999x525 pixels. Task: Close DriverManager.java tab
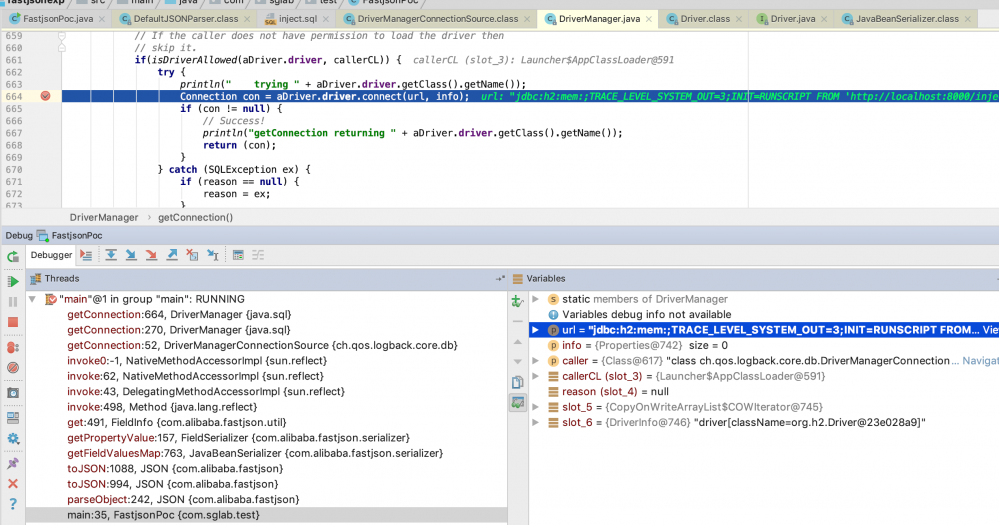[x=649, y=19]
